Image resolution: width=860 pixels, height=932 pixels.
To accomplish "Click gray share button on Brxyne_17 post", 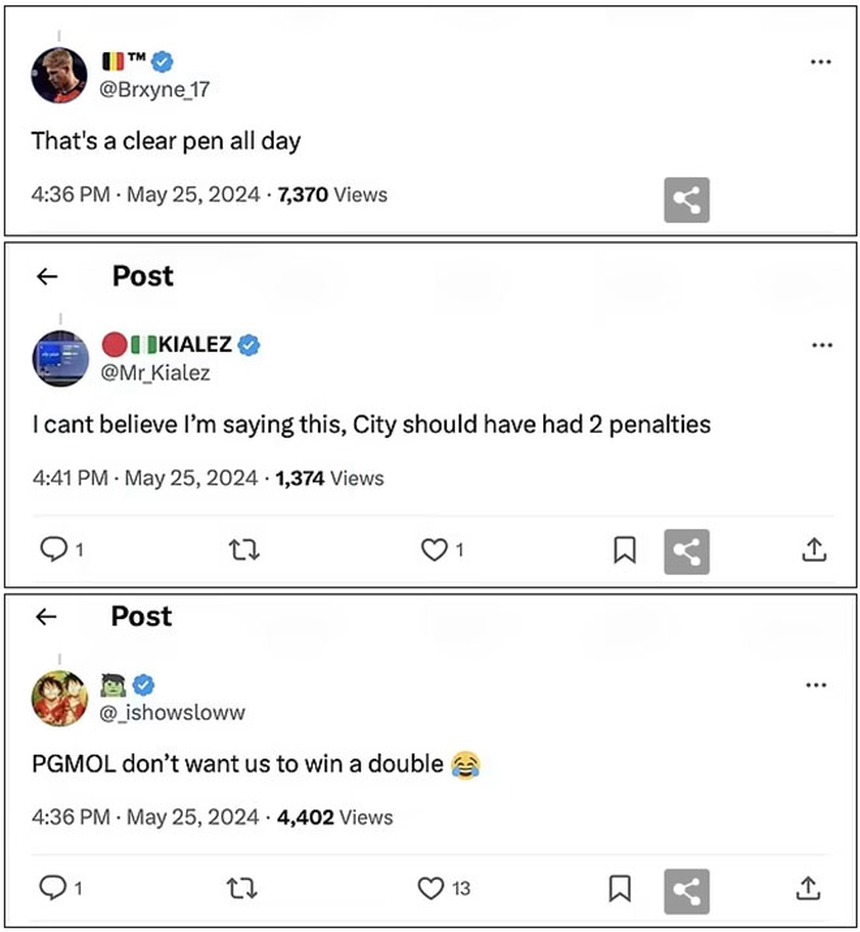I will point(686,200).
